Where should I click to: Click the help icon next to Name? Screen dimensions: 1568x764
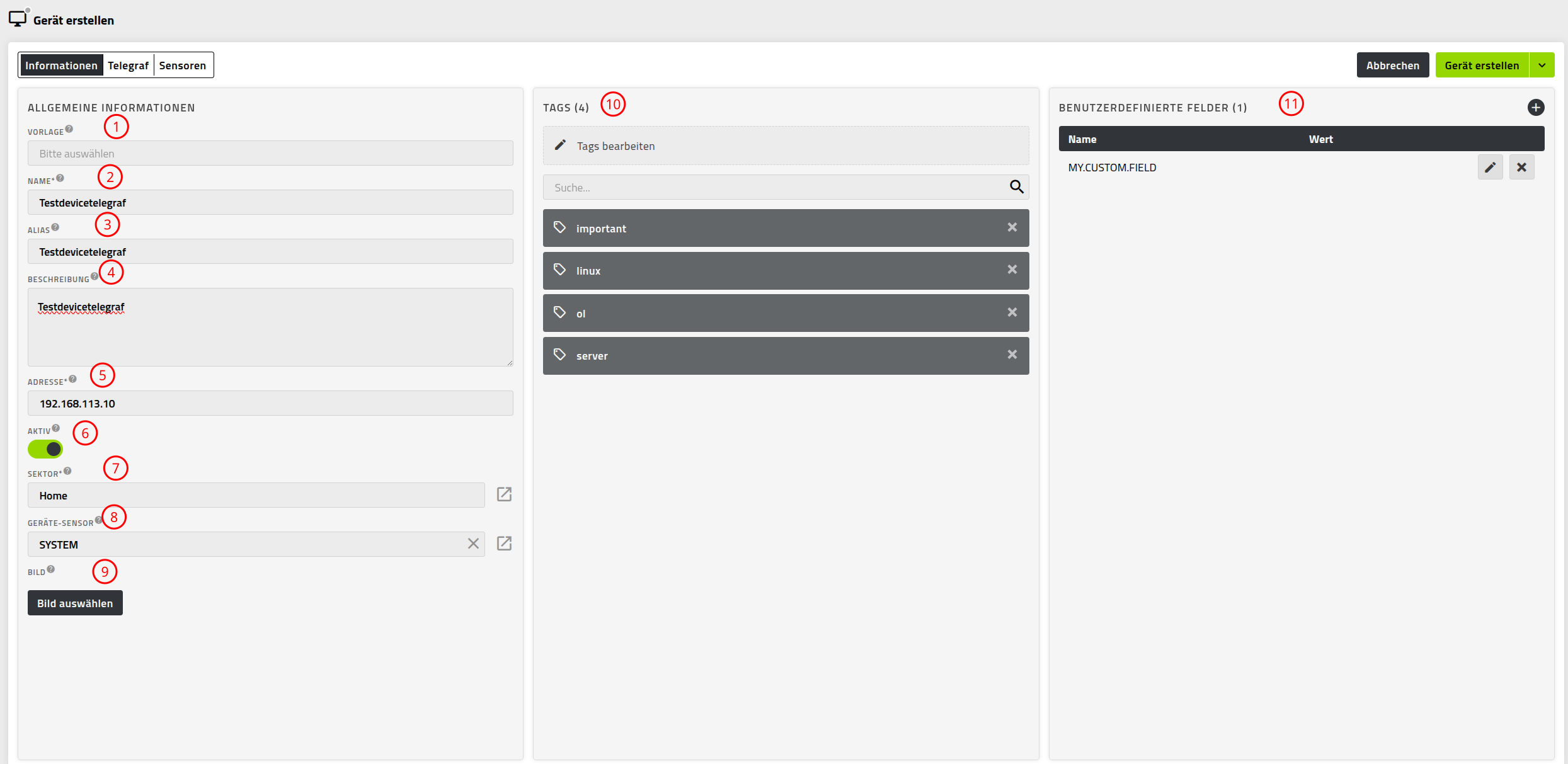[x=60, y=178]
